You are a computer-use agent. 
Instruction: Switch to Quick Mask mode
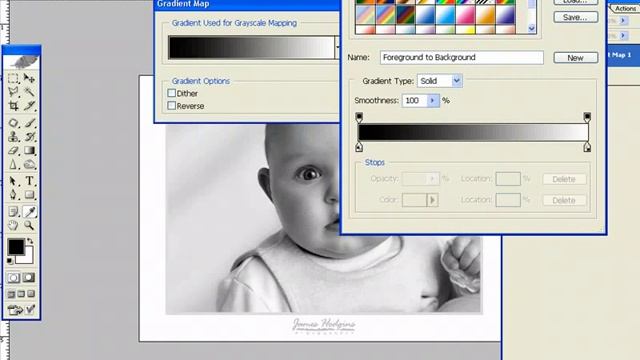coord(29,278)
